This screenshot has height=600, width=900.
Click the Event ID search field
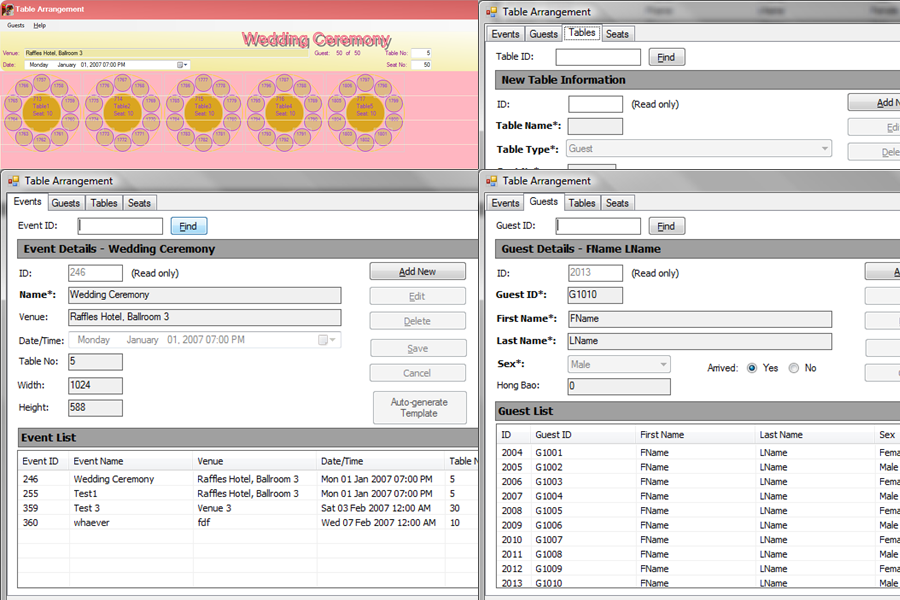120,226
